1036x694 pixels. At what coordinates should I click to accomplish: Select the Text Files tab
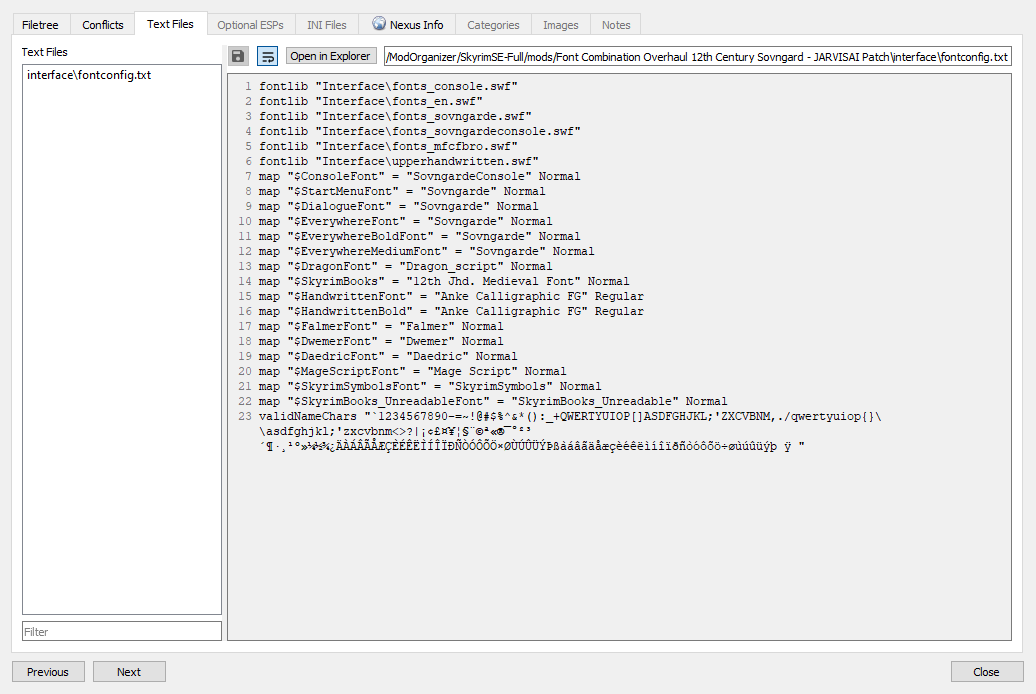(170, 24)
